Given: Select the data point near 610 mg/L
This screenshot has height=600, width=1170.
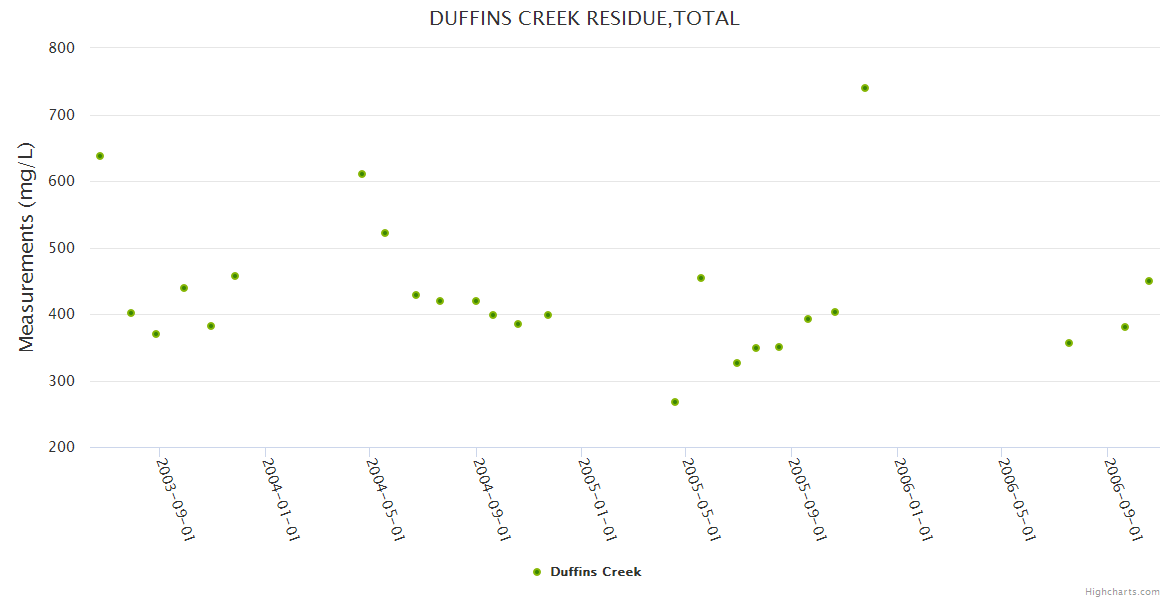Looking at the screenshot, I should [362, 174].
